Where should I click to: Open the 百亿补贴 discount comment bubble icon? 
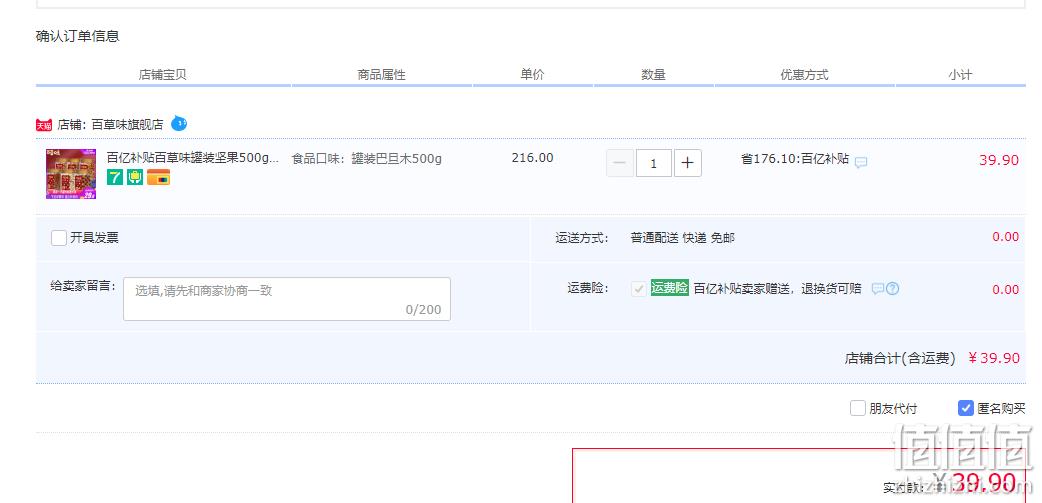(x=861, y=162)
